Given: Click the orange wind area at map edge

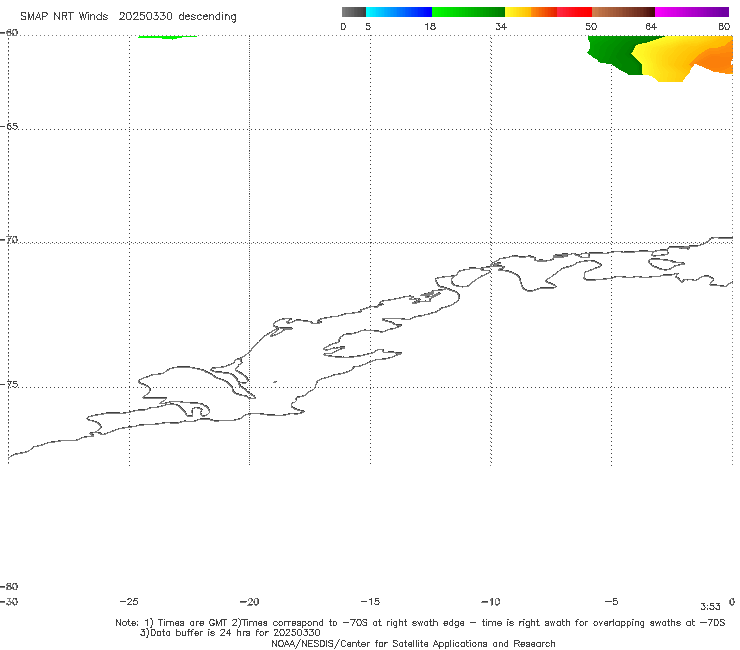Looking at the screenshot, I should 715,59.
